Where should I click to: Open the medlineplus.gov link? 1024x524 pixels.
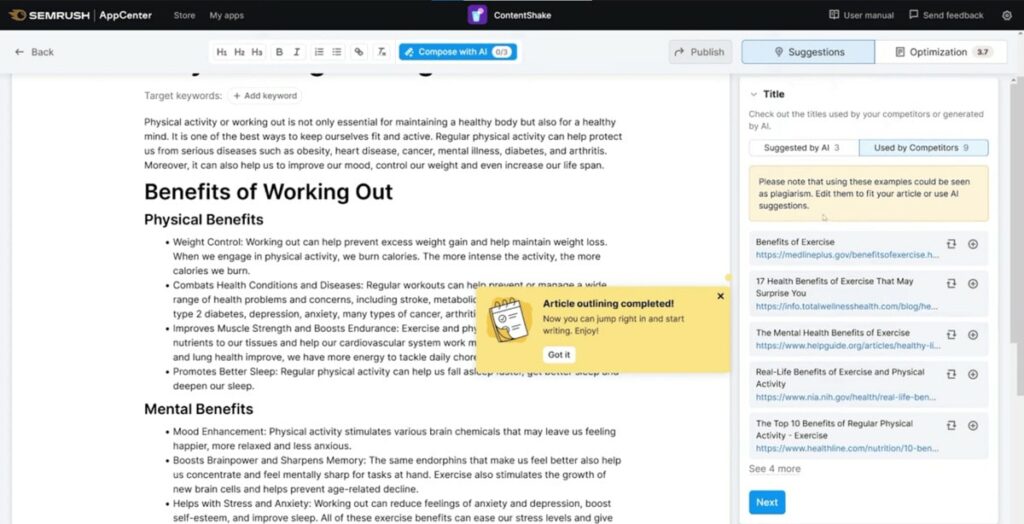(x=847, y=255)
